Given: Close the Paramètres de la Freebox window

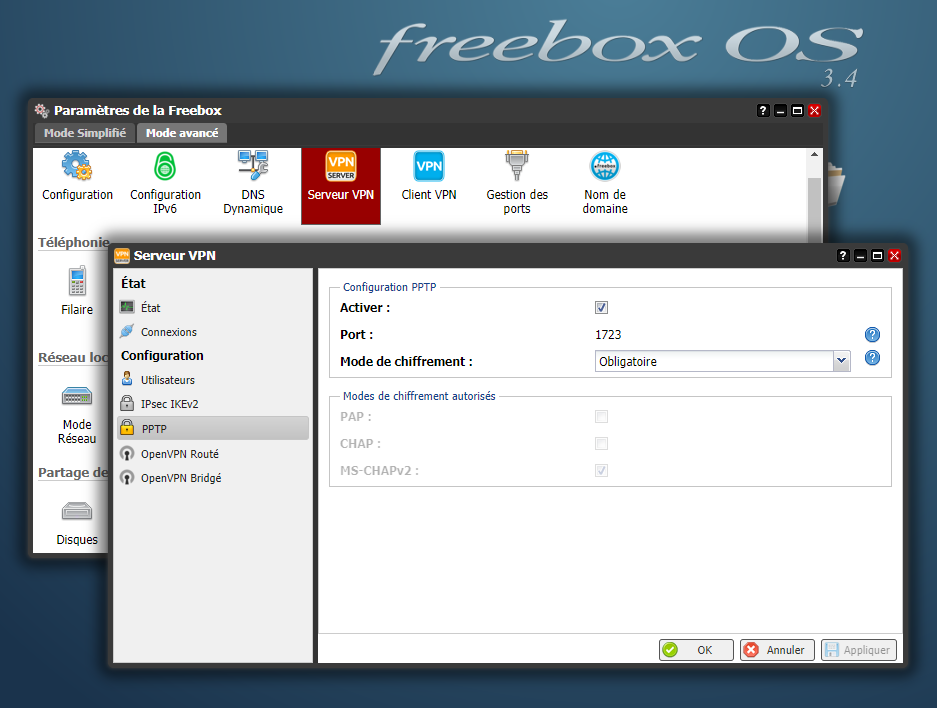Looking at the screenshot, I should 814,111.
